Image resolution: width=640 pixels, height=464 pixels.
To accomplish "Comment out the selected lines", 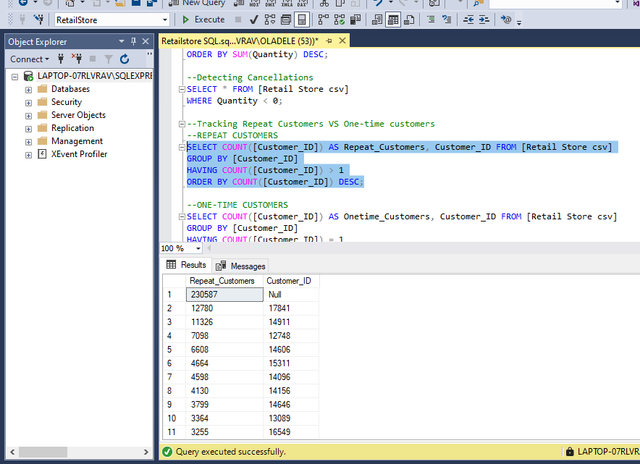I will click(431, 20).
